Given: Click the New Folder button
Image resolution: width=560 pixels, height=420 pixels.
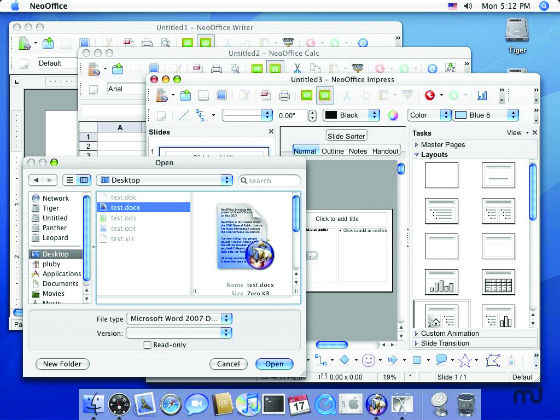Looking at the screenshot, I should point(62,364).
